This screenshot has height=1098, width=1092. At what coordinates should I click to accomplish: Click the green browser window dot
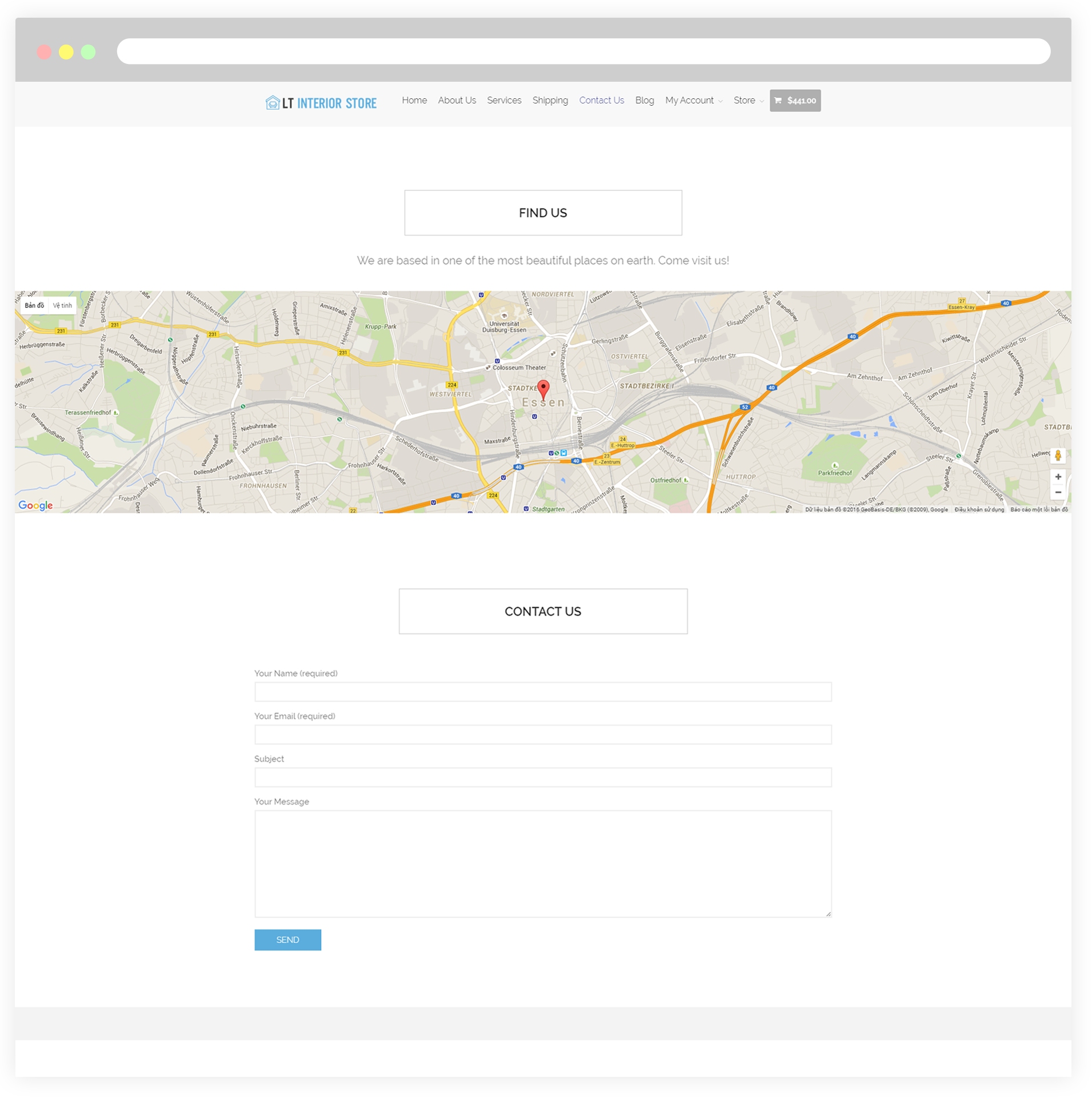coord(88,52)
